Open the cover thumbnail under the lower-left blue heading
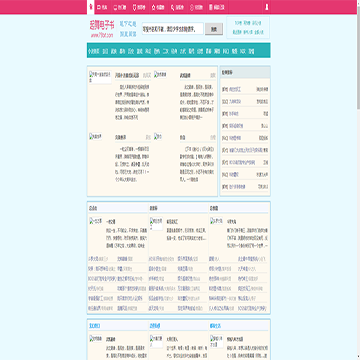Image resolution: width=360 pixels, height=360 pixels. point(95,338)
